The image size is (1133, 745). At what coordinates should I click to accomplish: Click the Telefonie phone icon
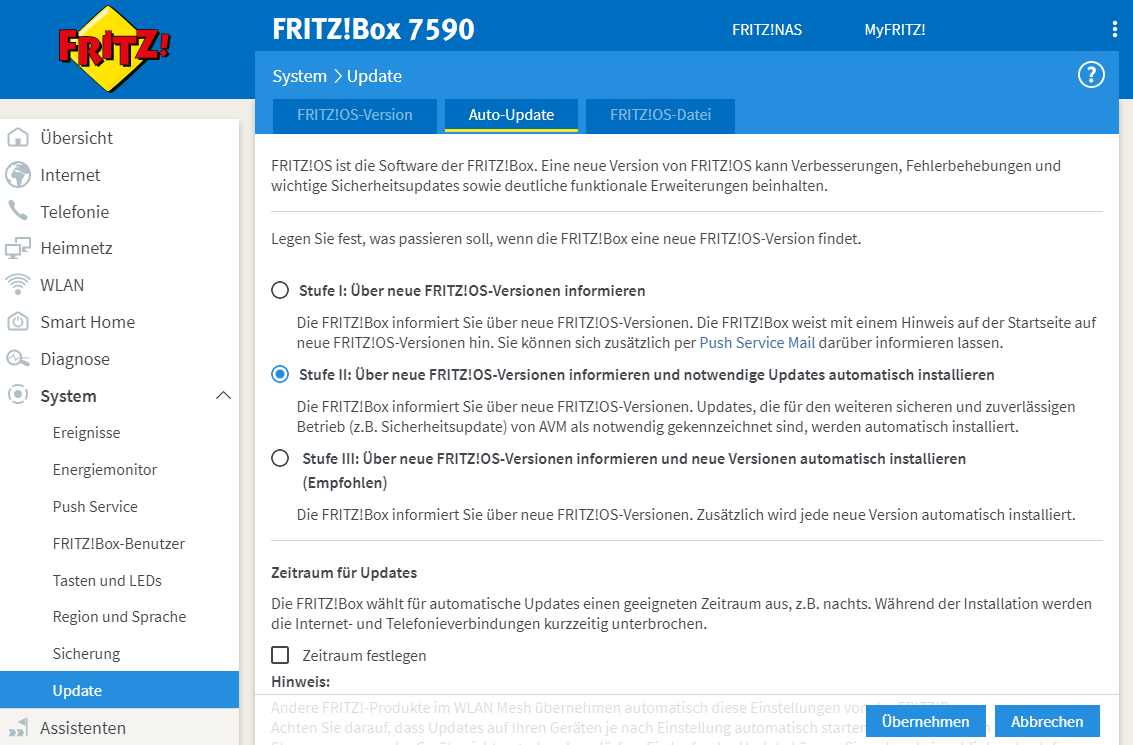[18, 211]
